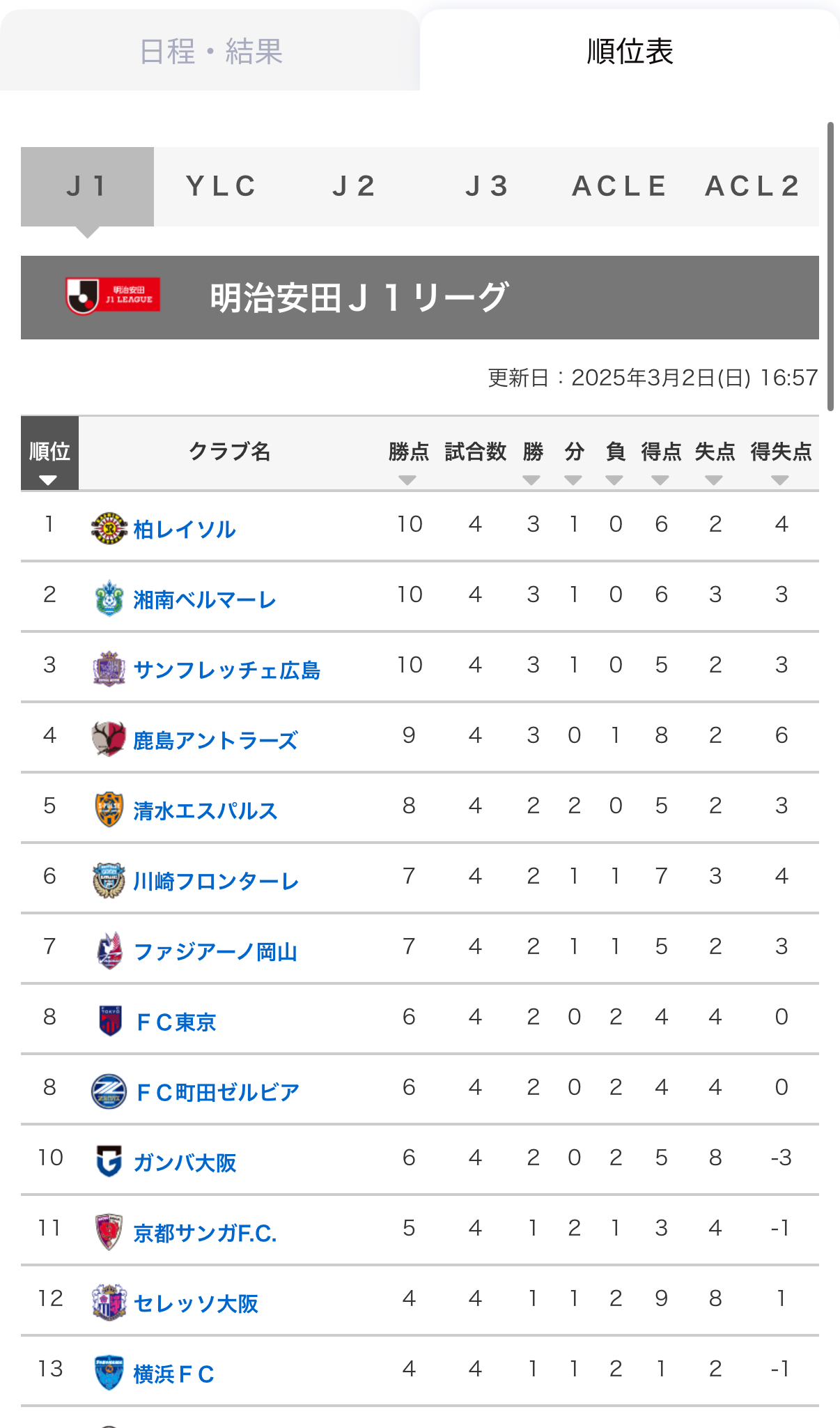Click the Kashima Antlers club emblem
Viewport: 840px width, 1428px height.
tap(109, 739)
